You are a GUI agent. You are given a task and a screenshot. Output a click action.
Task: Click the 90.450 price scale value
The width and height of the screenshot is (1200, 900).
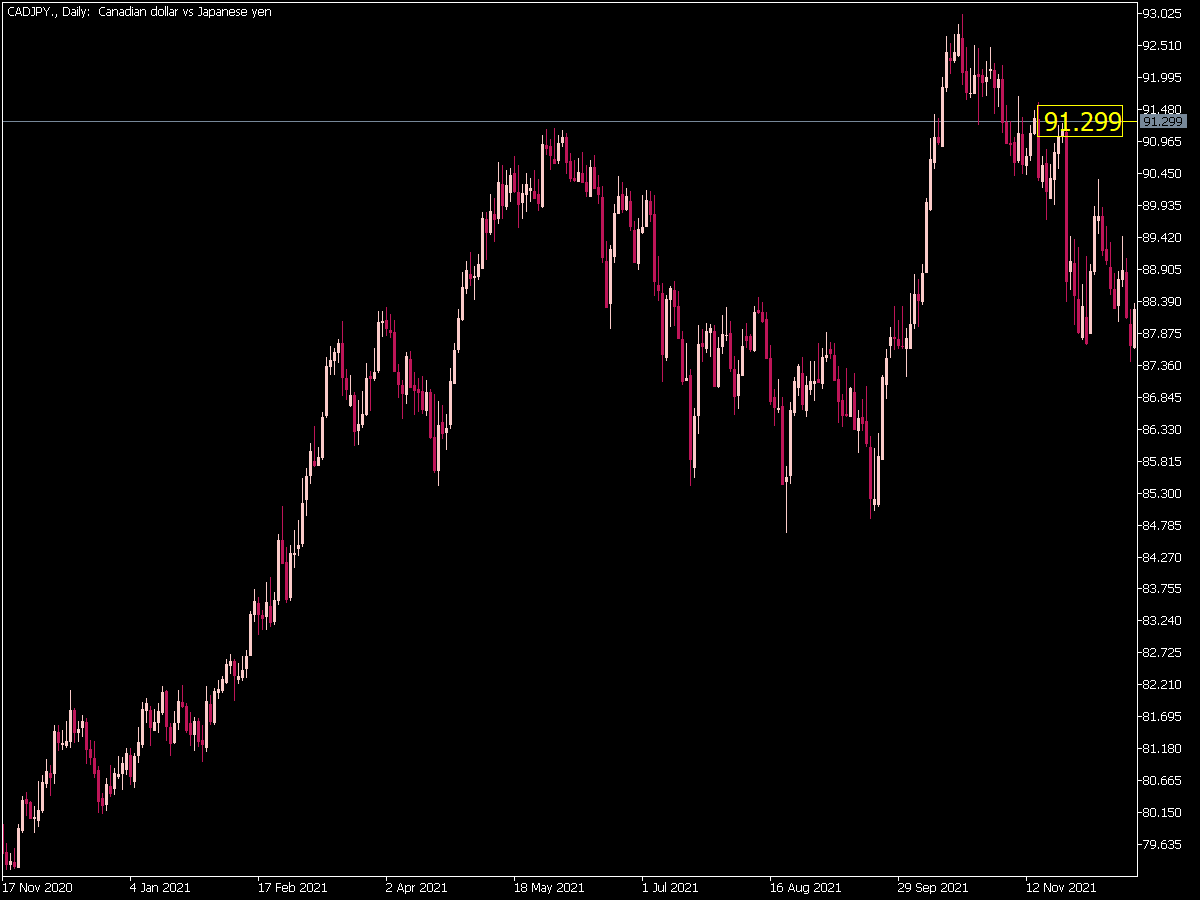[x=1163, y=174]
